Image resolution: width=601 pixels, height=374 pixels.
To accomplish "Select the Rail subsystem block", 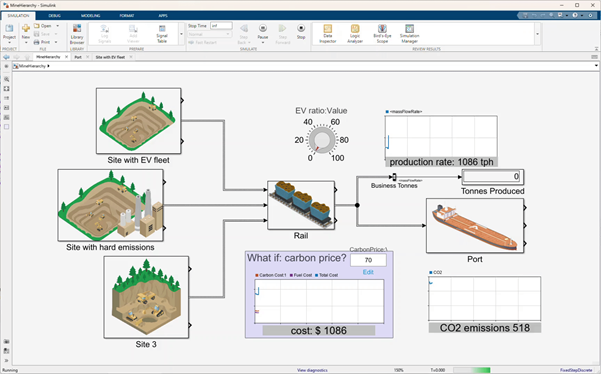I will 301,205.
